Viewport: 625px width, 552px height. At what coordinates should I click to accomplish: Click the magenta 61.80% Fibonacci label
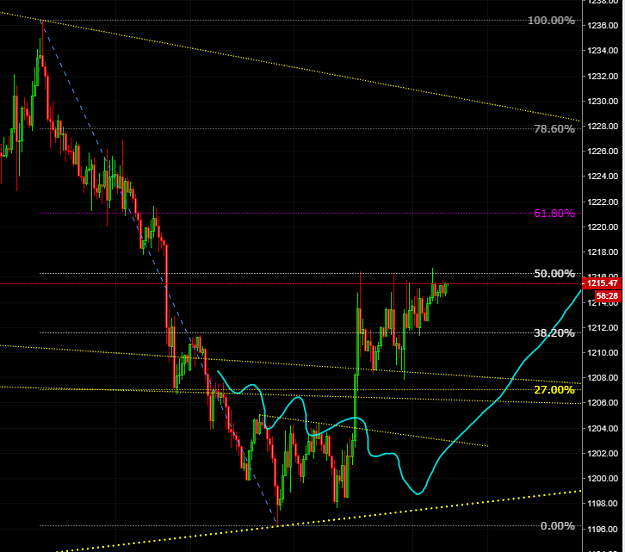coord(554,213)
